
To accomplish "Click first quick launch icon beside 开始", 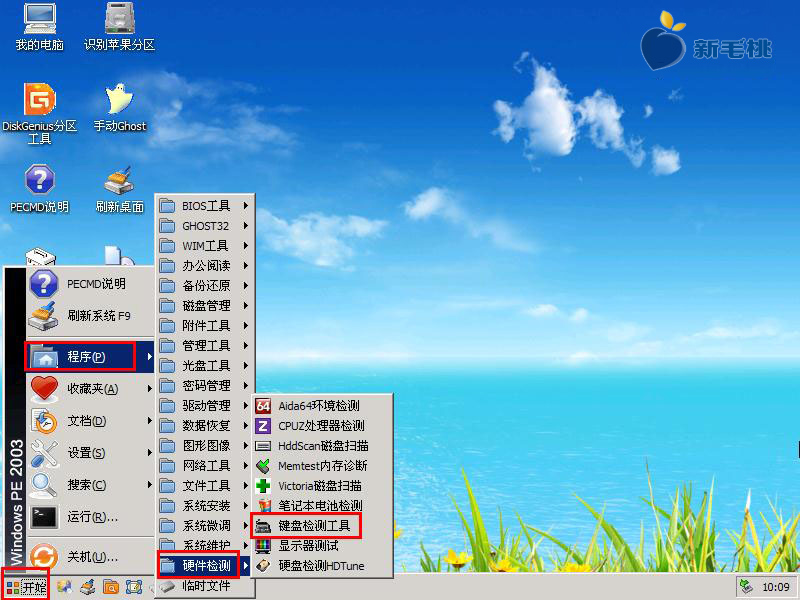I will [x=64, y=587].
